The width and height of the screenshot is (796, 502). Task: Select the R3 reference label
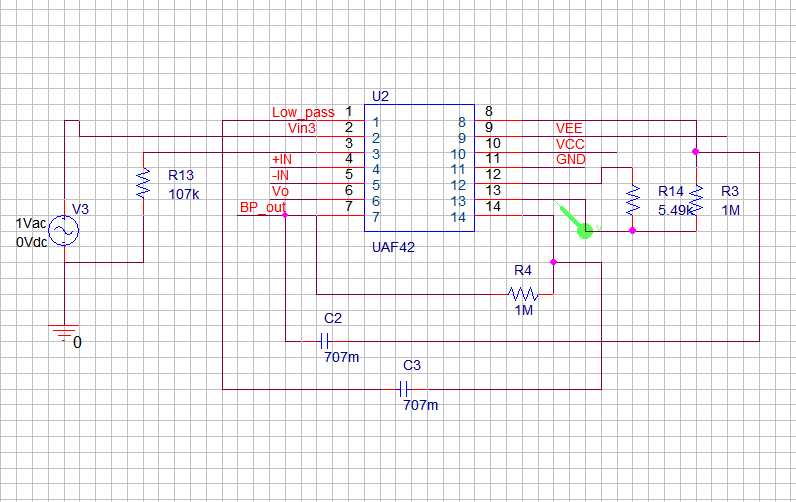(x=730, y=191)
